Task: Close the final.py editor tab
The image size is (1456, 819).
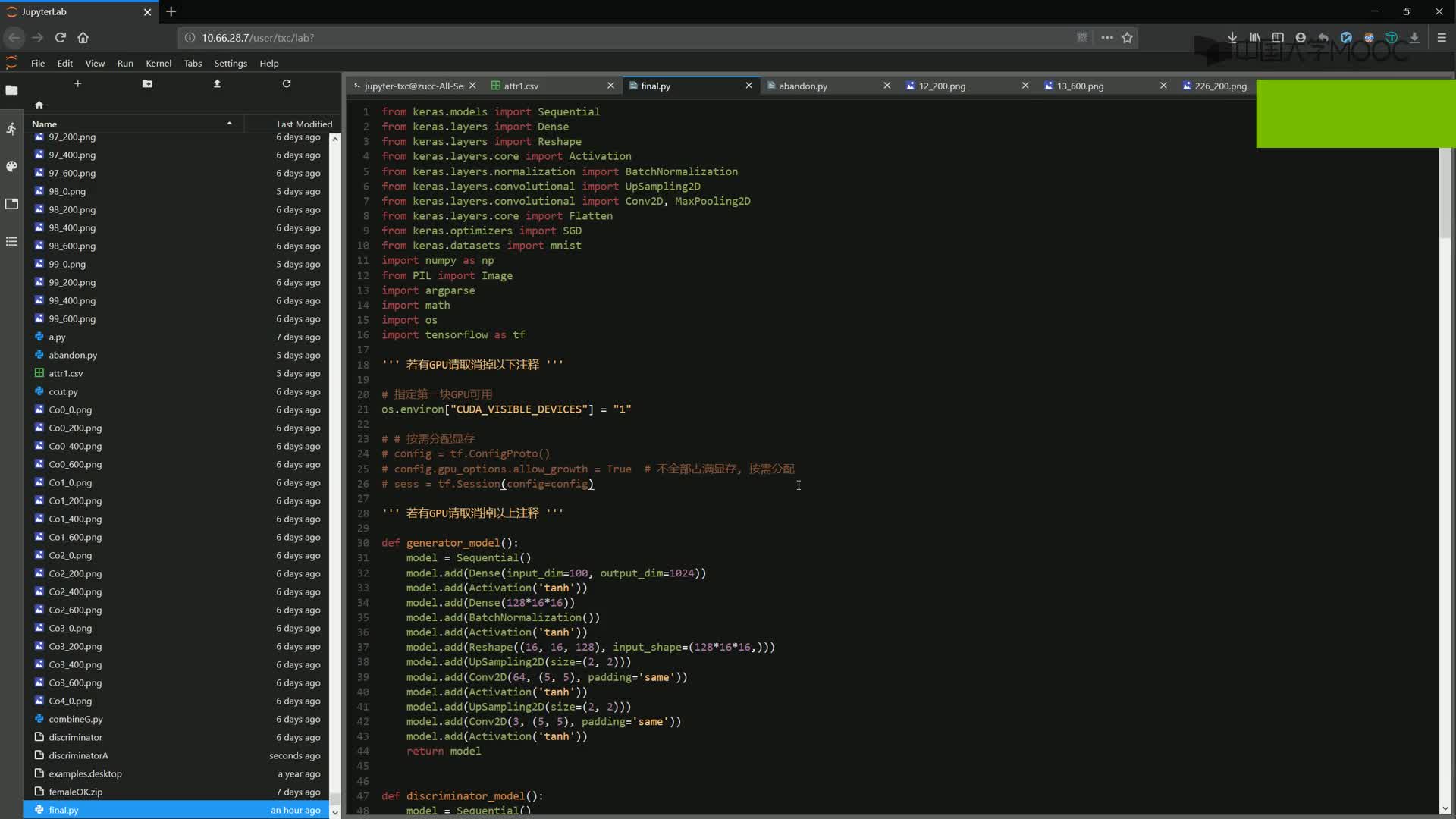Action: click(x=748, y=86)
